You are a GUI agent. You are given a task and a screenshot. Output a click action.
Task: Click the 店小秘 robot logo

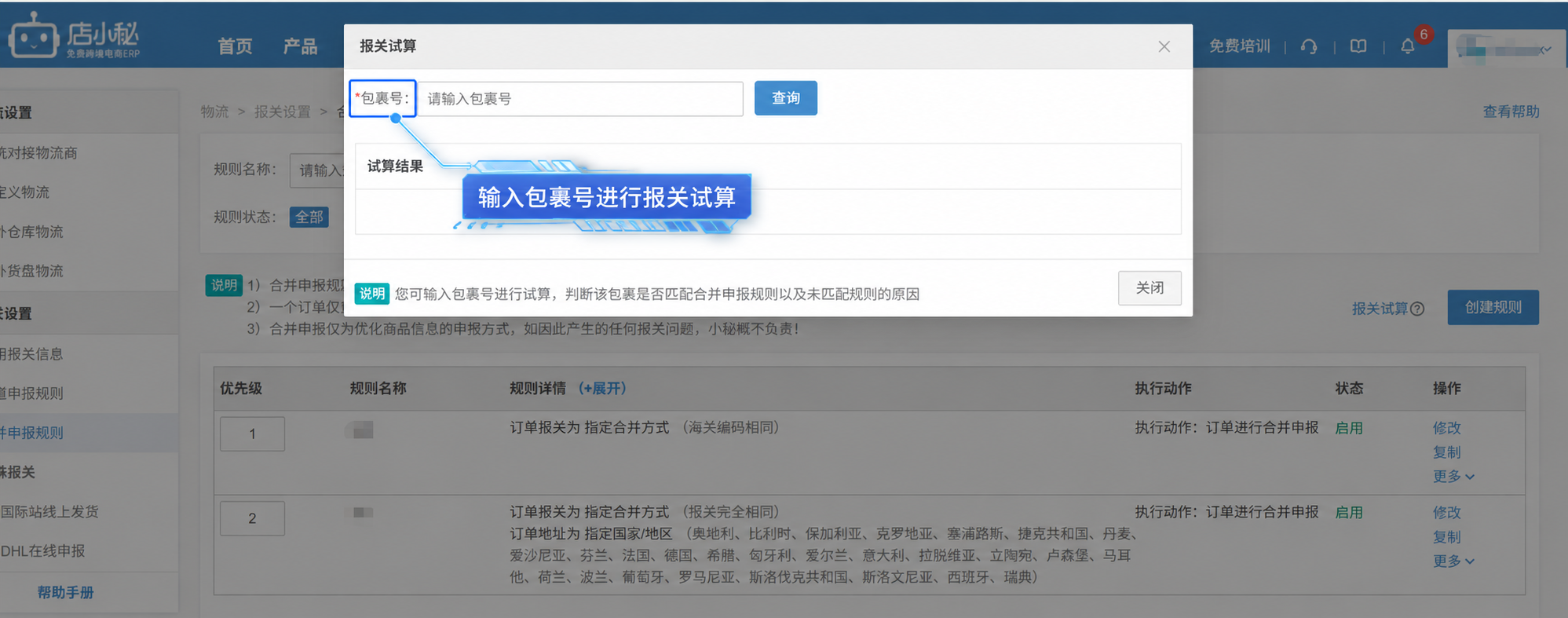[x=75, y=35]
